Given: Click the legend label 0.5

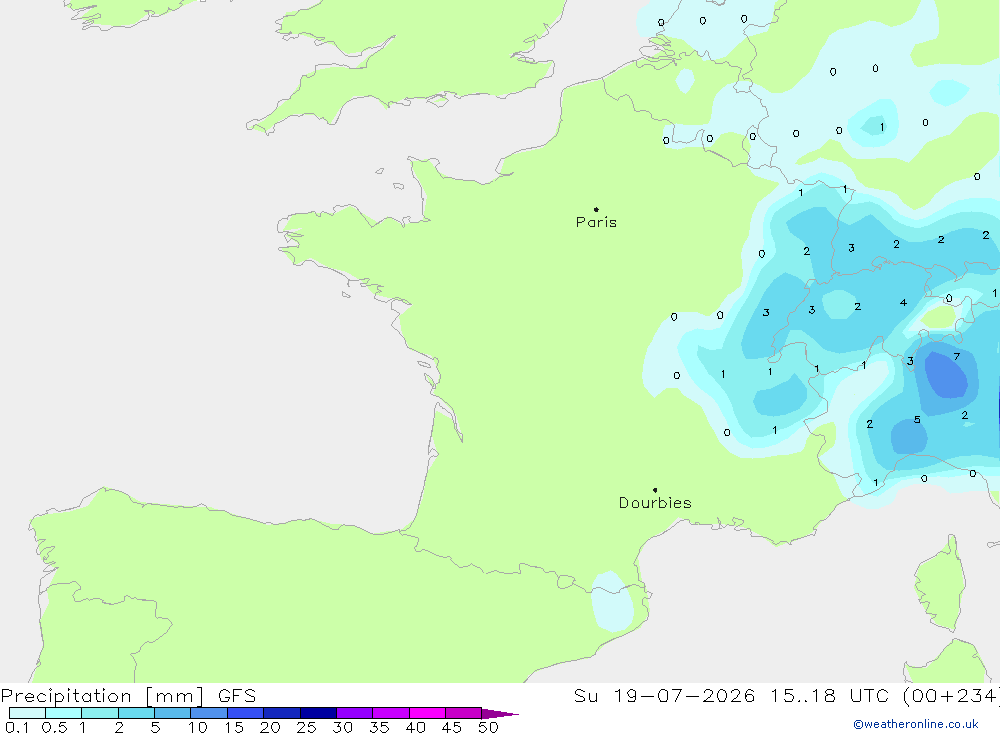Looking at the screenshot, I should [x=54, y=727].
